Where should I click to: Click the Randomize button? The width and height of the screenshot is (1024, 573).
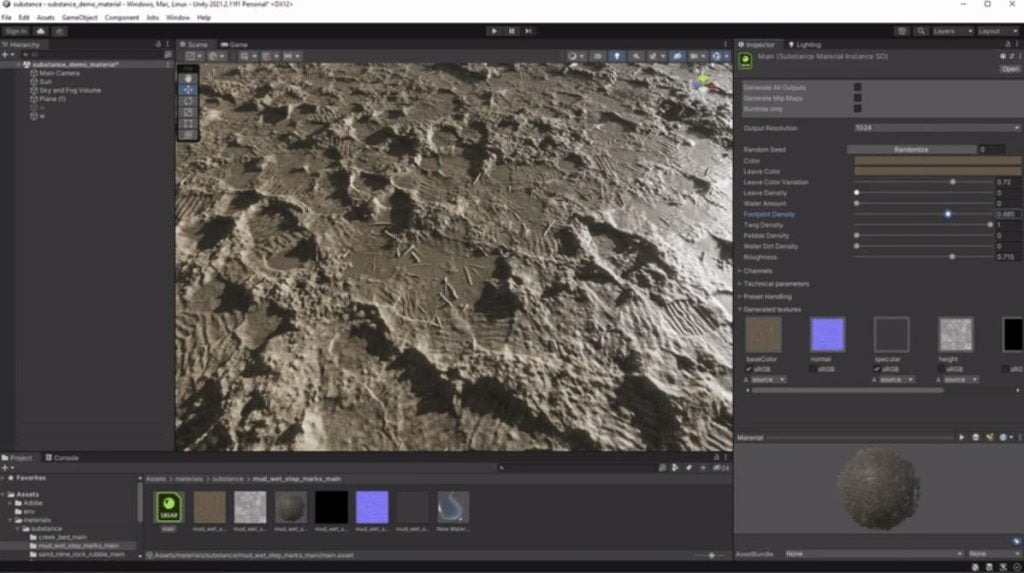click(911, 149)
